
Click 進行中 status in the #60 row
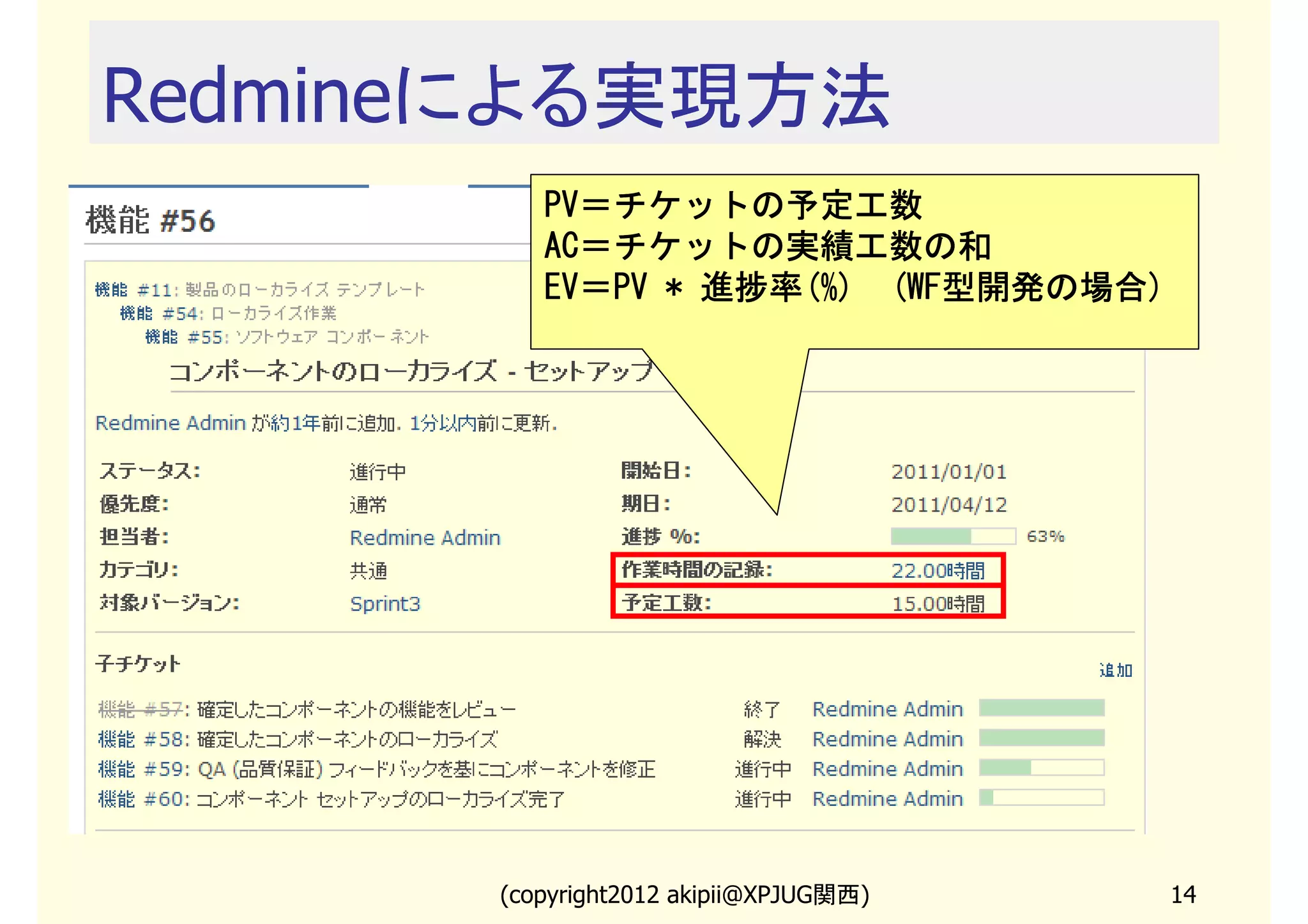pyautogui.click(x=763, y=799)
